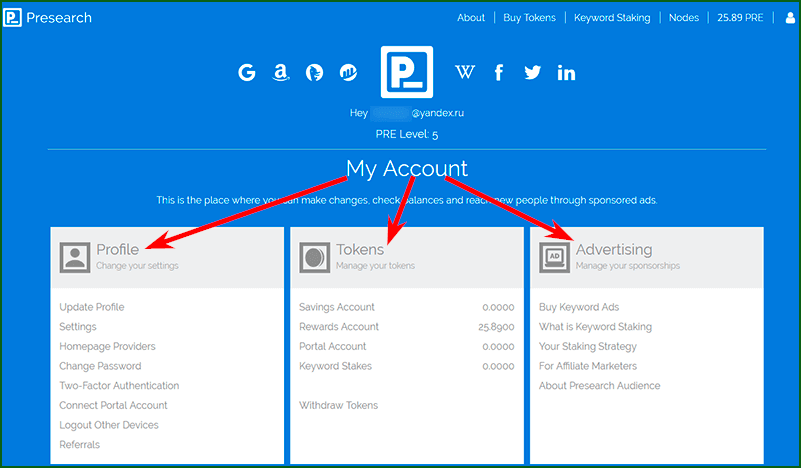801x468 pixels.
Task: Open the Update Profile link
Action: pos(91,307)
